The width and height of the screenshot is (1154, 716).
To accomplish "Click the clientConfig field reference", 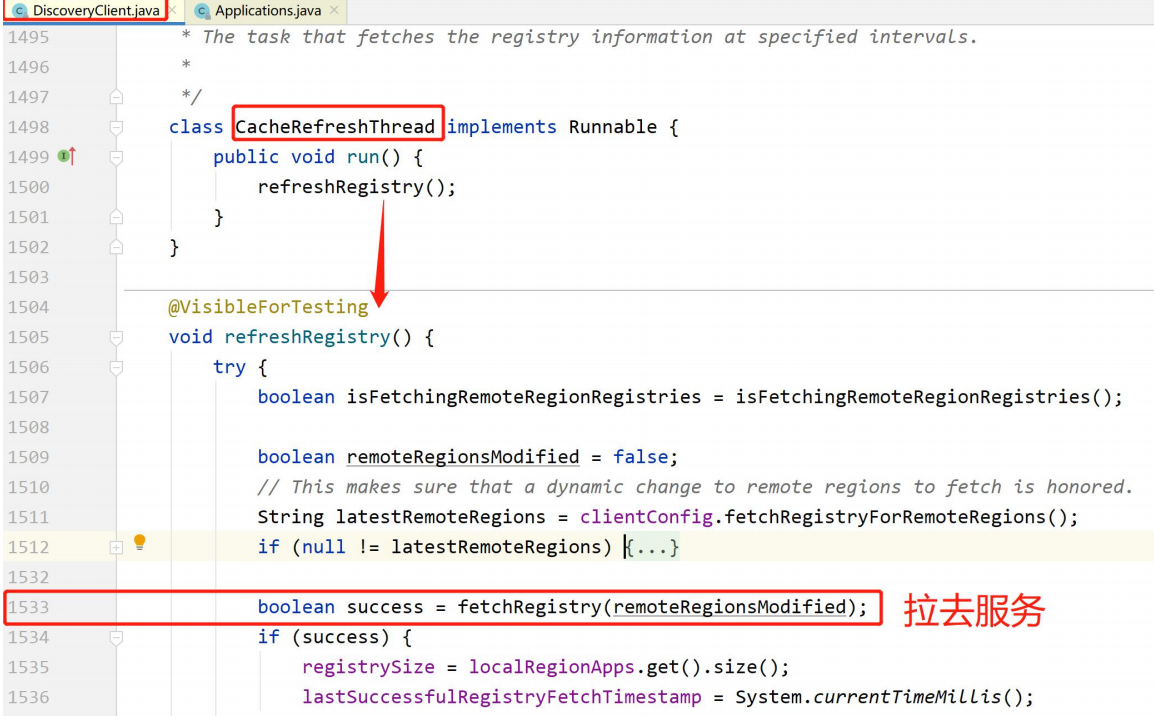I will coord(646,517).
